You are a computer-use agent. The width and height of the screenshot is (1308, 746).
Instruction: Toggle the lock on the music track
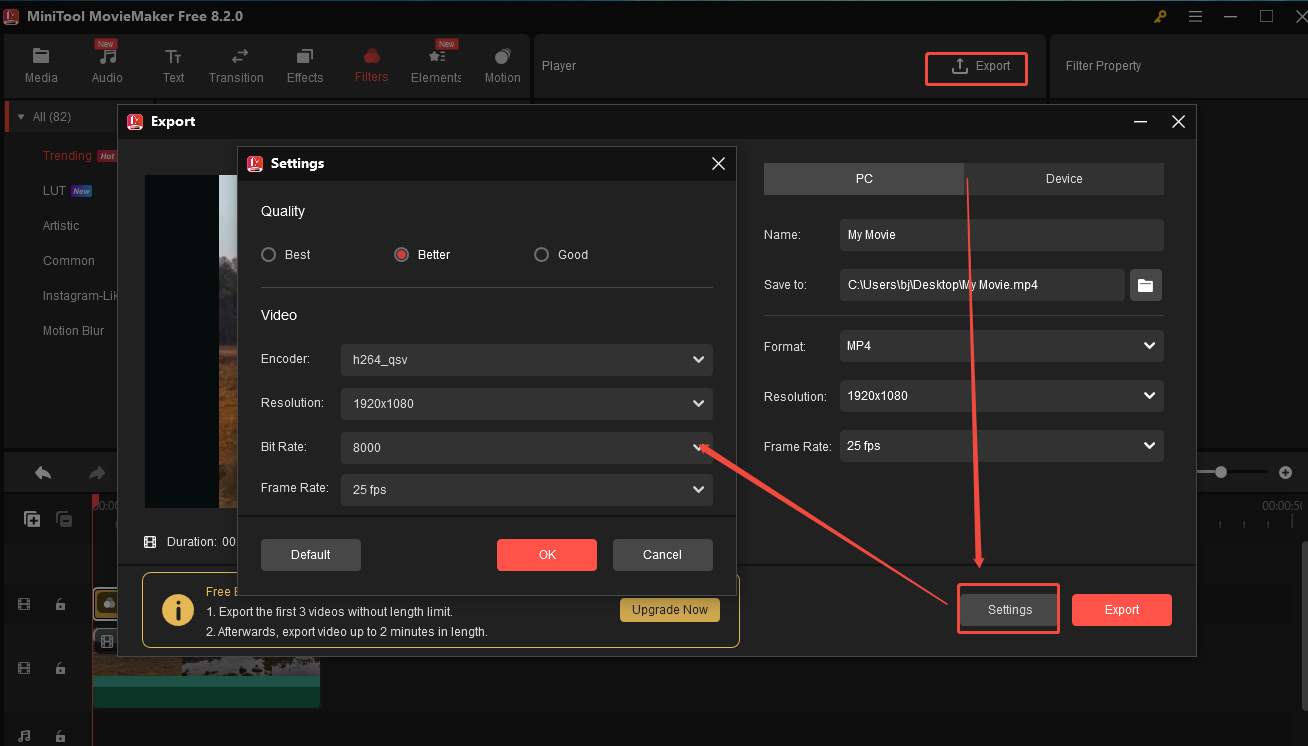tap(60, 737)
